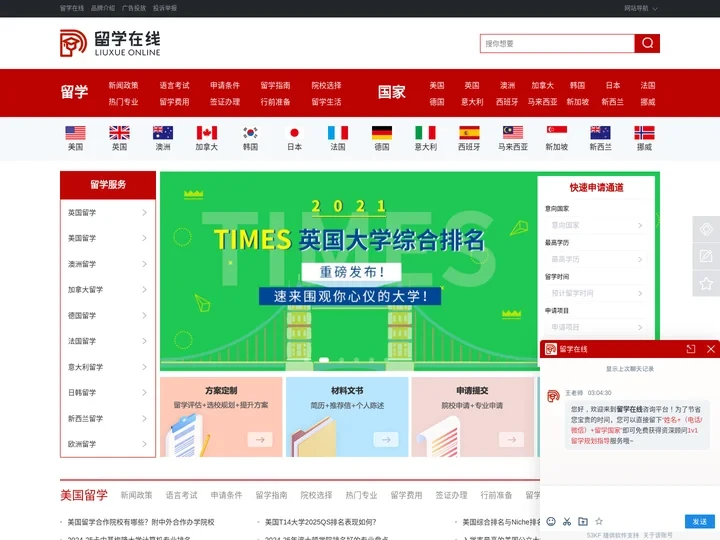Screen dimensions: 720x540
Task: Send the chat message with 发送
Action: [x=700, y=521]
